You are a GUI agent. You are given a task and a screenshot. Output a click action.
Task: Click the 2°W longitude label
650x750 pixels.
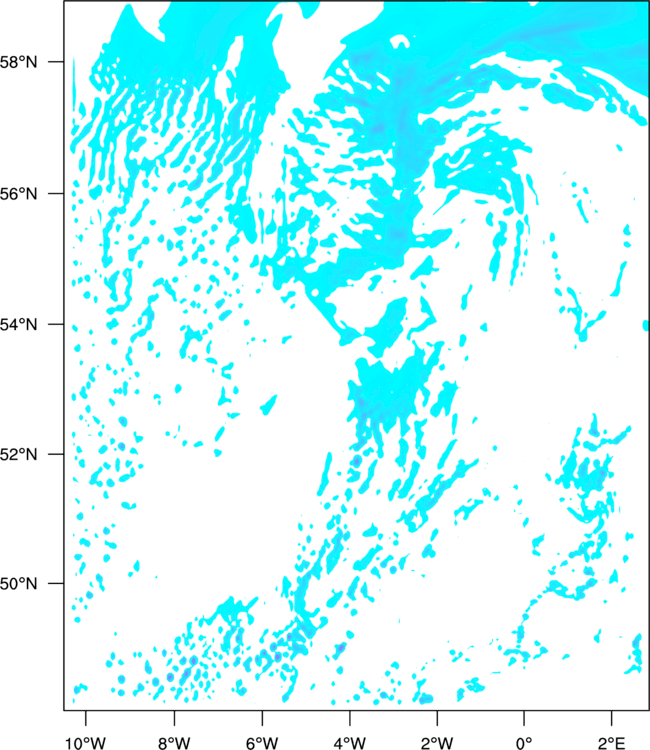[x=437, y=743]
